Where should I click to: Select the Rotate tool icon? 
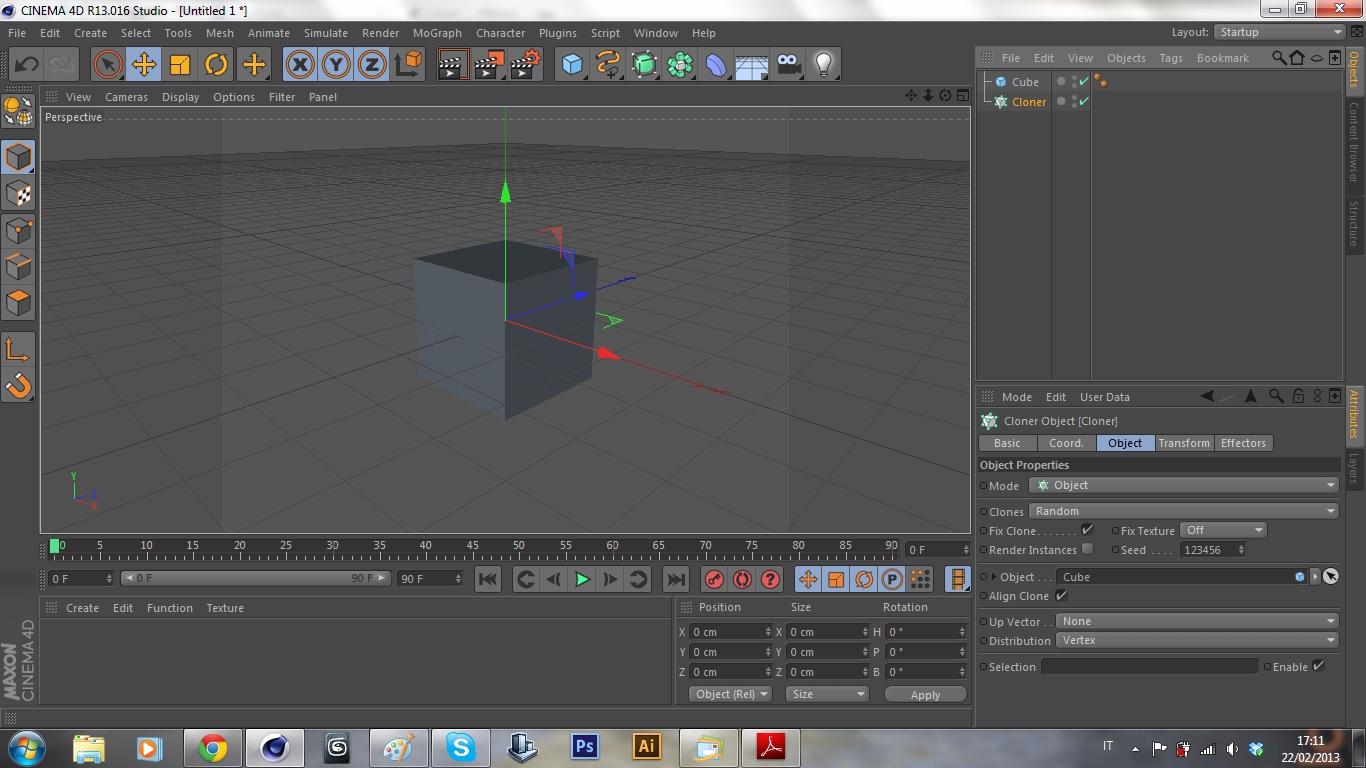[x=216, y=65]
